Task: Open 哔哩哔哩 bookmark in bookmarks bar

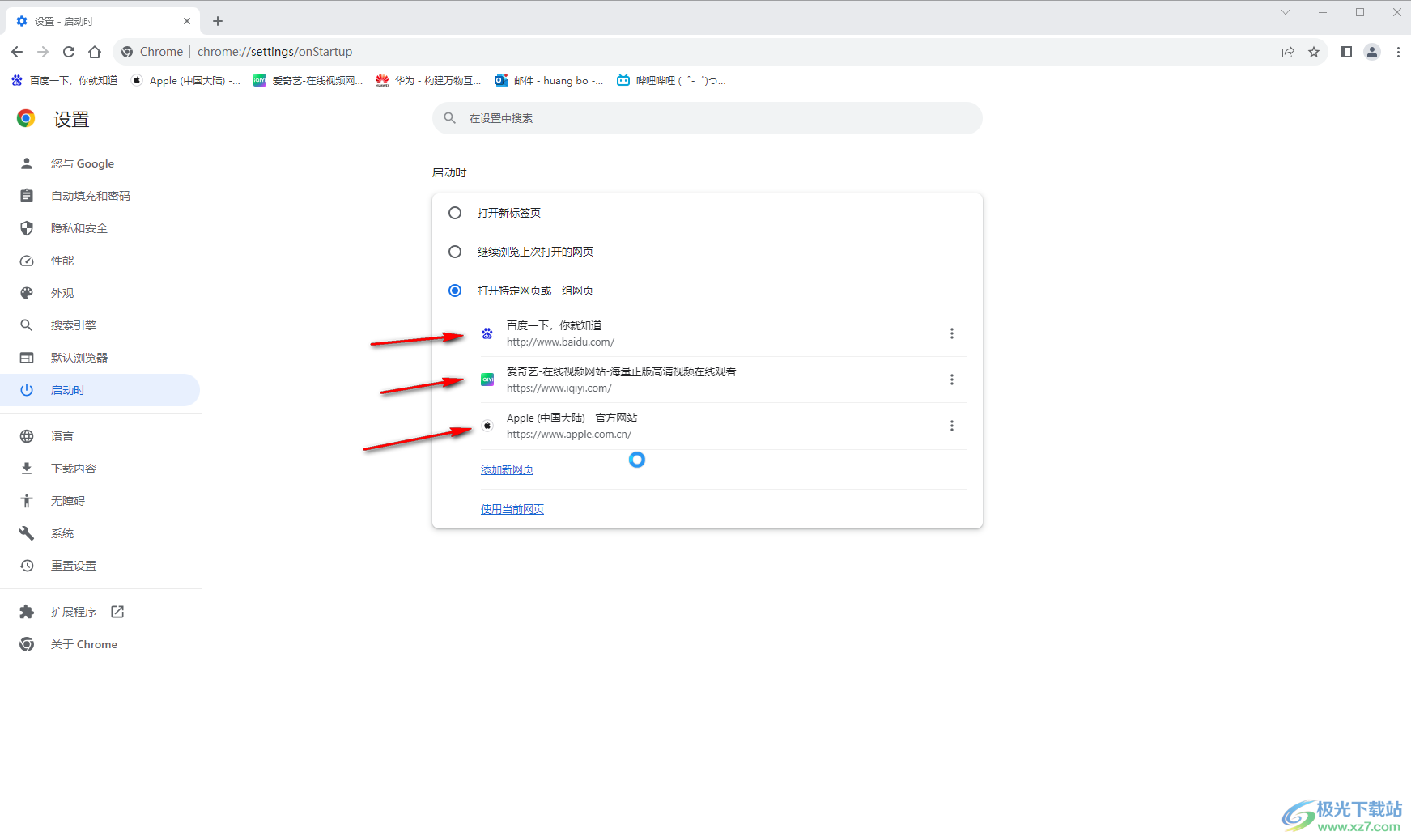Action: pyautogui.click(x=671, y=80)
